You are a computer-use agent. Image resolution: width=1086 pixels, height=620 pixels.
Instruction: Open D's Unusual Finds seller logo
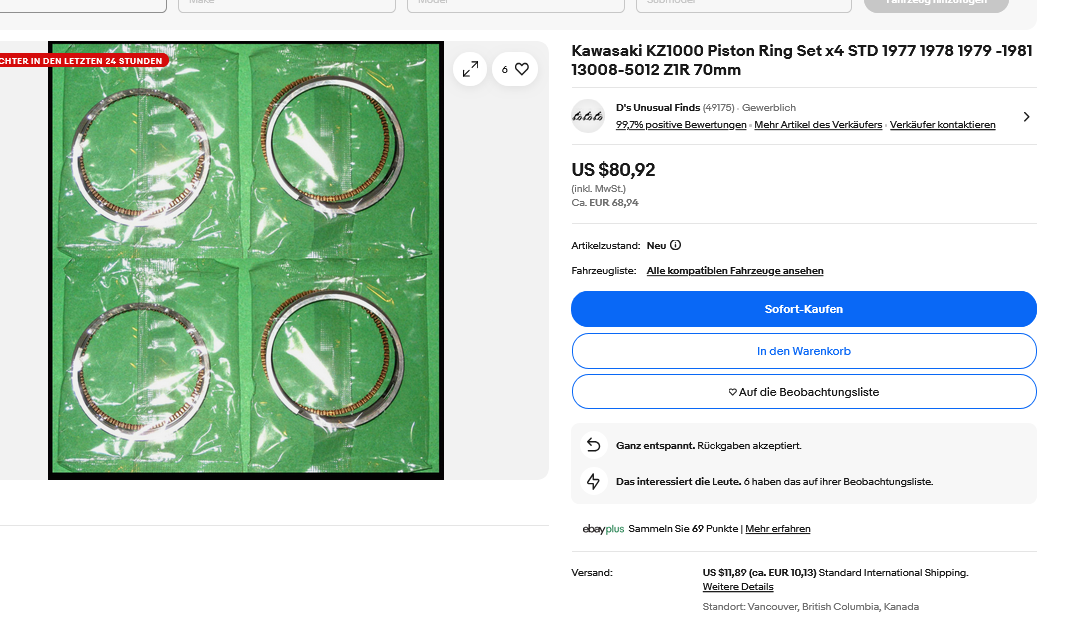[588, 116]
